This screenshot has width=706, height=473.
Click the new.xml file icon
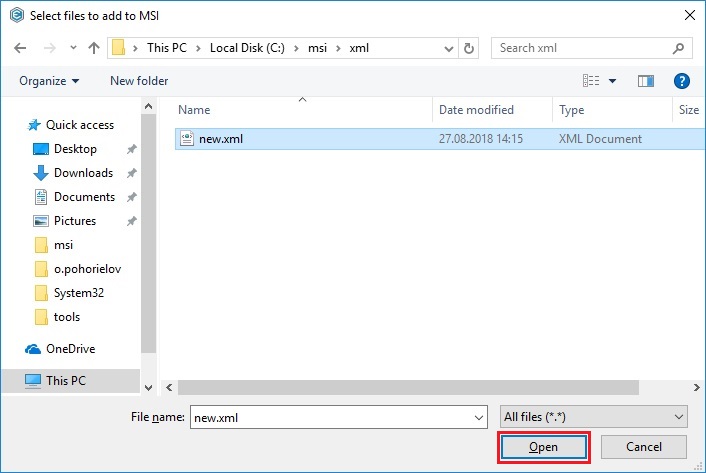pos(187,139)
